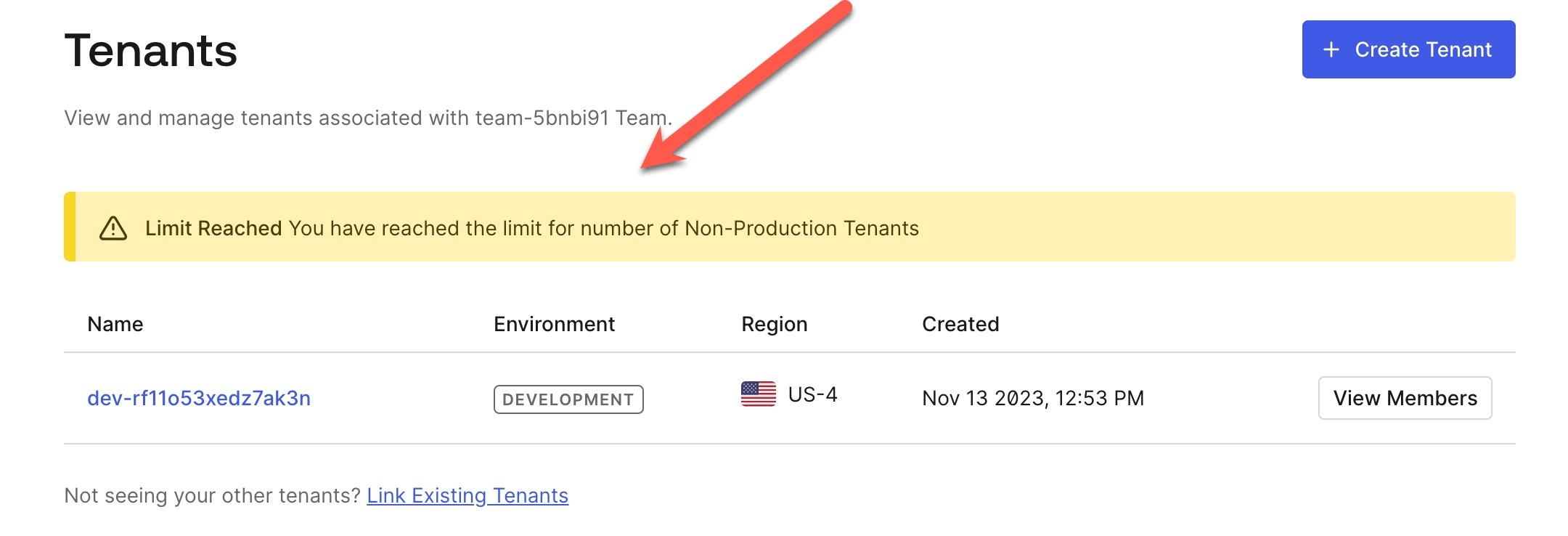Click the tenants description subtitle text

[x=368, y=118]
